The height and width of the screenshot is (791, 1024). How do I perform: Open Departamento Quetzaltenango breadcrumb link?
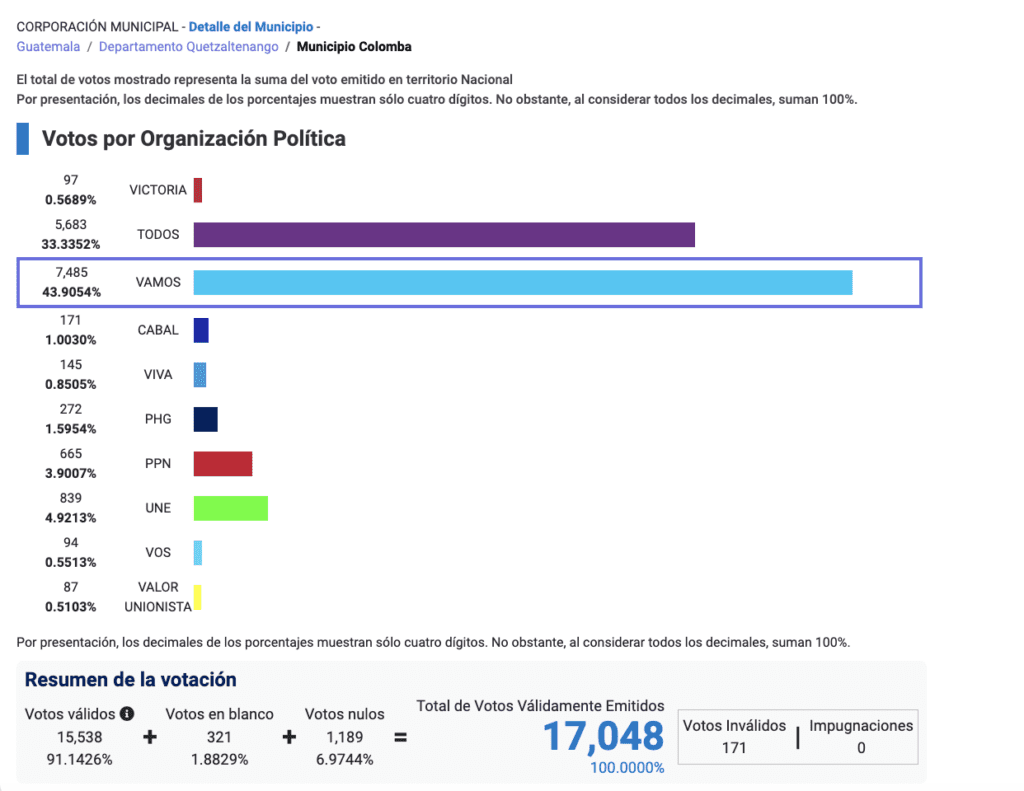click(188, 47)
